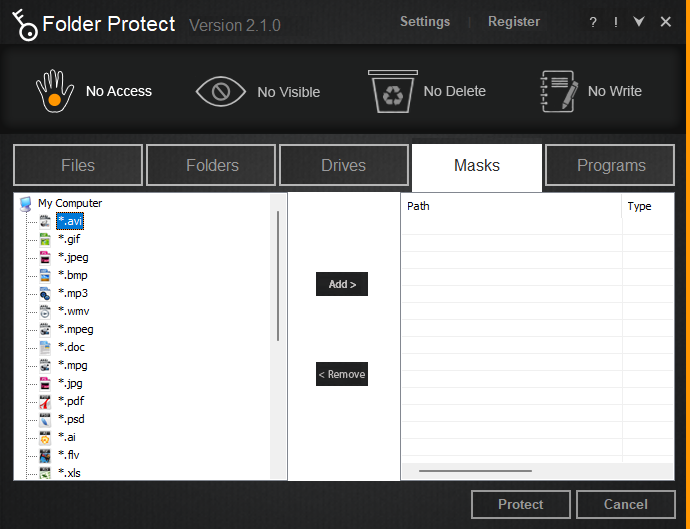Select the *.jpeg mask entry
This screenshot has height=529, width=690.
pos(73,258)
